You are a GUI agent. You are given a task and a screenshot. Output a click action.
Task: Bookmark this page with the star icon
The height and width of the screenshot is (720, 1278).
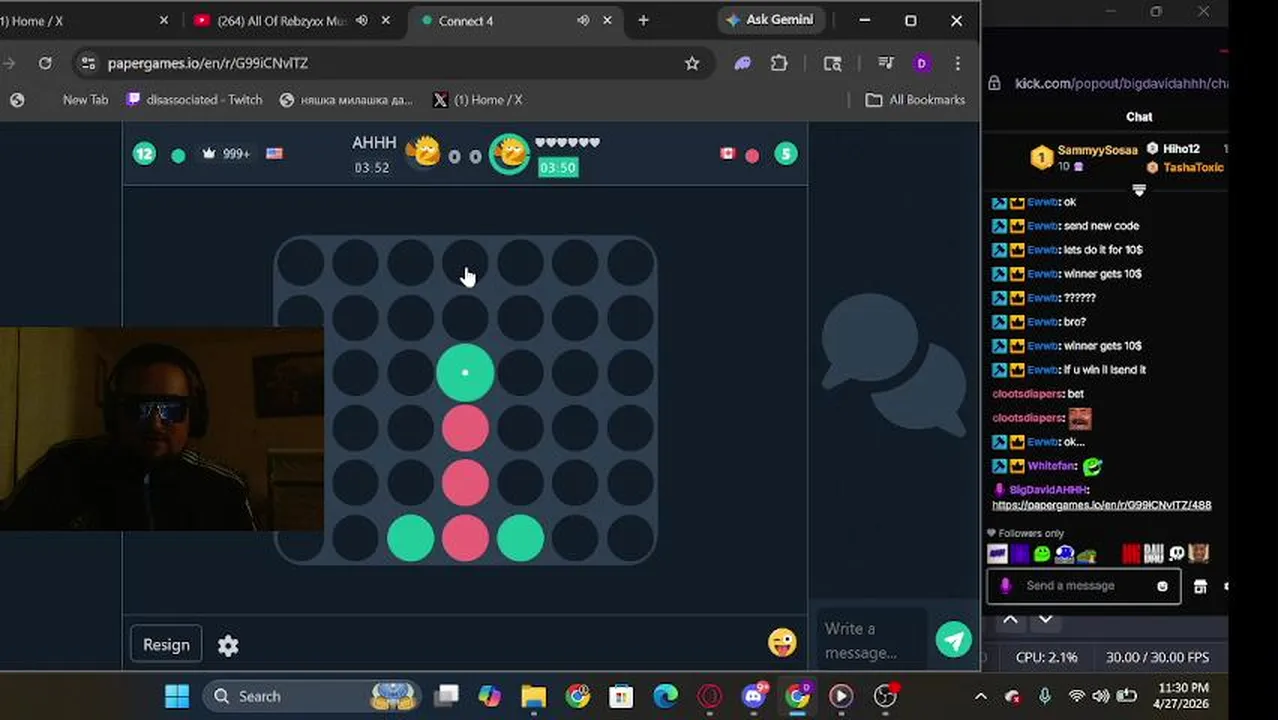[x=692, y=63]
